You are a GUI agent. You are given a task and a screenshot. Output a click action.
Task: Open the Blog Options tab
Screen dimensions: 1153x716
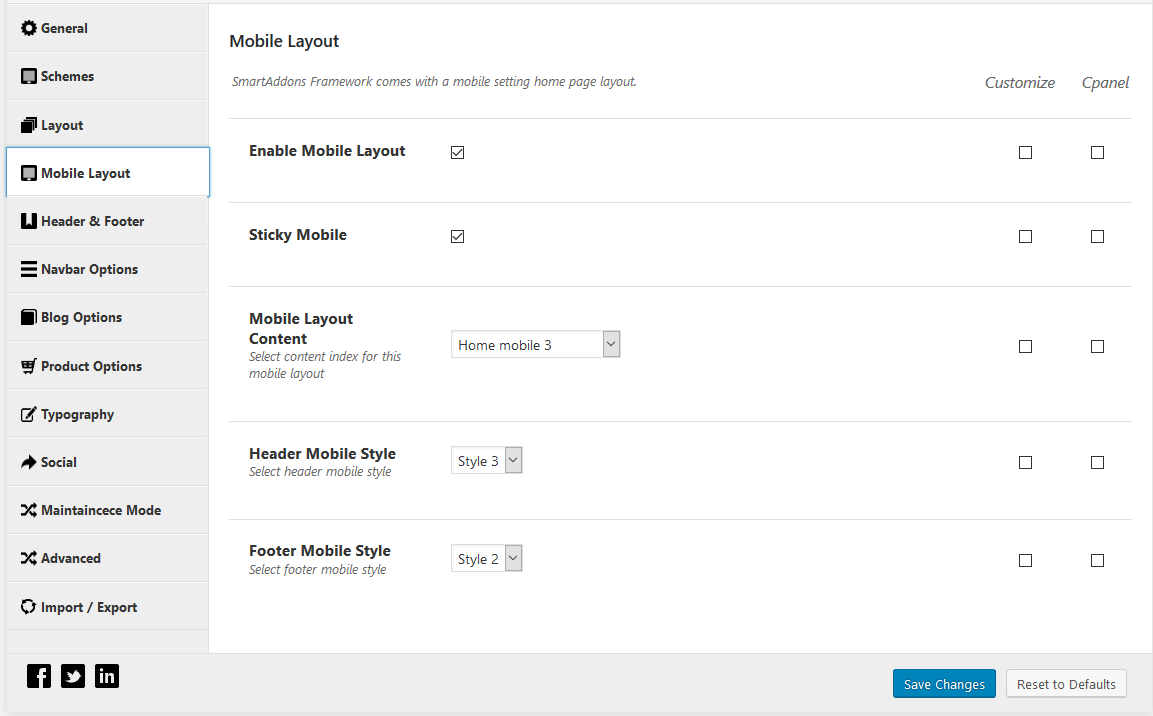pyautogui.click(x=107, y=318)
